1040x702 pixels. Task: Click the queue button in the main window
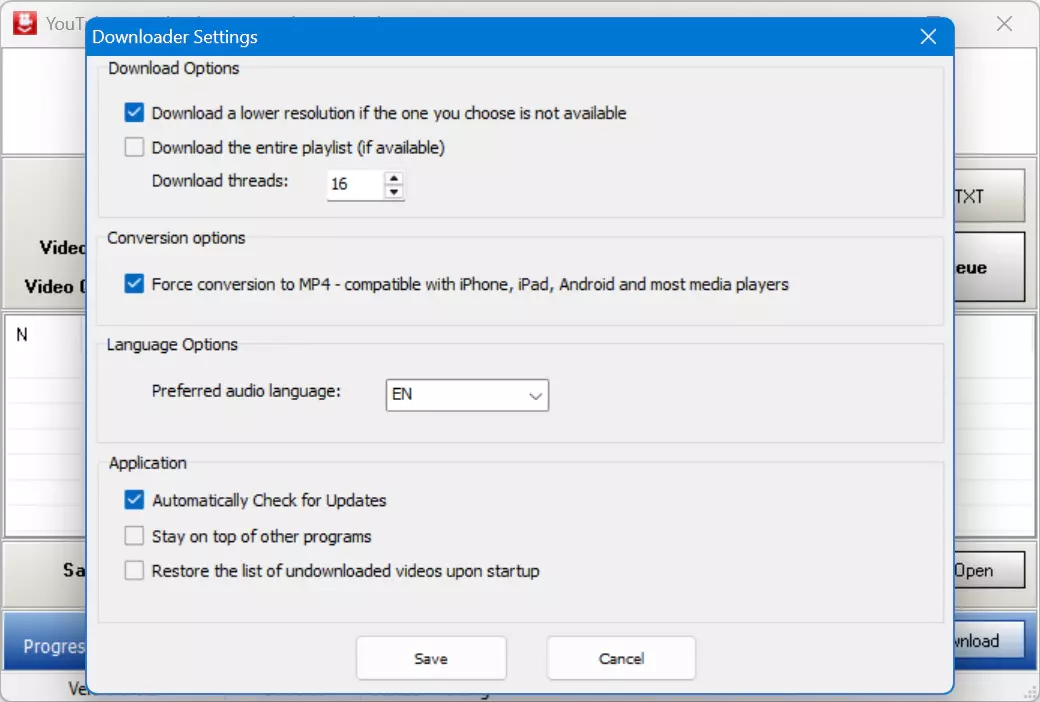click(x=990, y=267)
